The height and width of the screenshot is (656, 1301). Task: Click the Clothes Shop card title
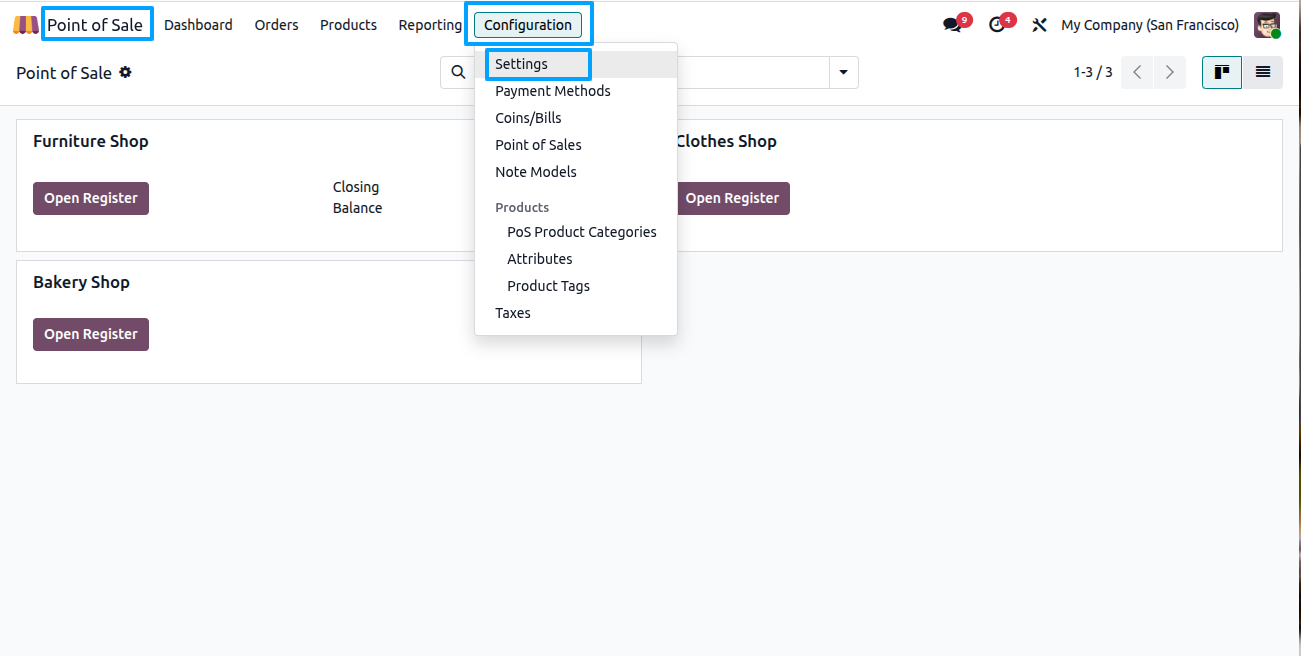pyautogui.click(x=726, y=141)
